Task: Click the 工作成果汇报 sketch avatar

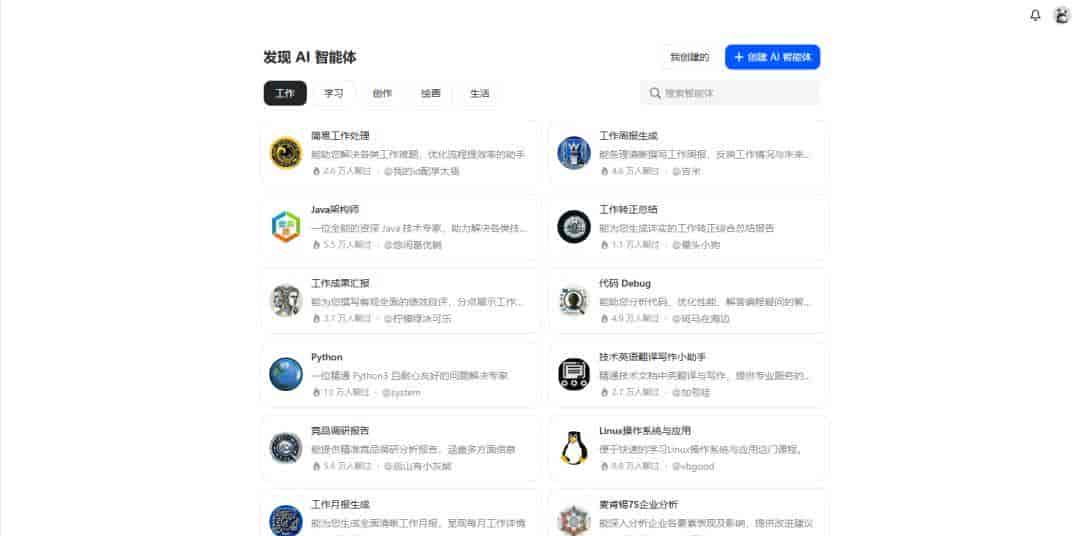Action: coord(286,300)
